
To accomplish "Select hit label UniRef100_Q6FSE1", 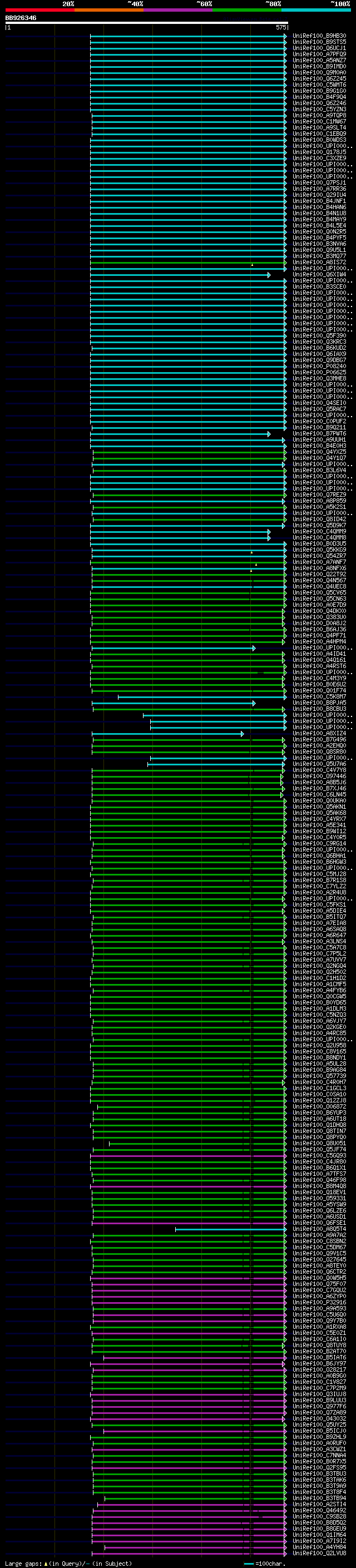I will 319,1223.
